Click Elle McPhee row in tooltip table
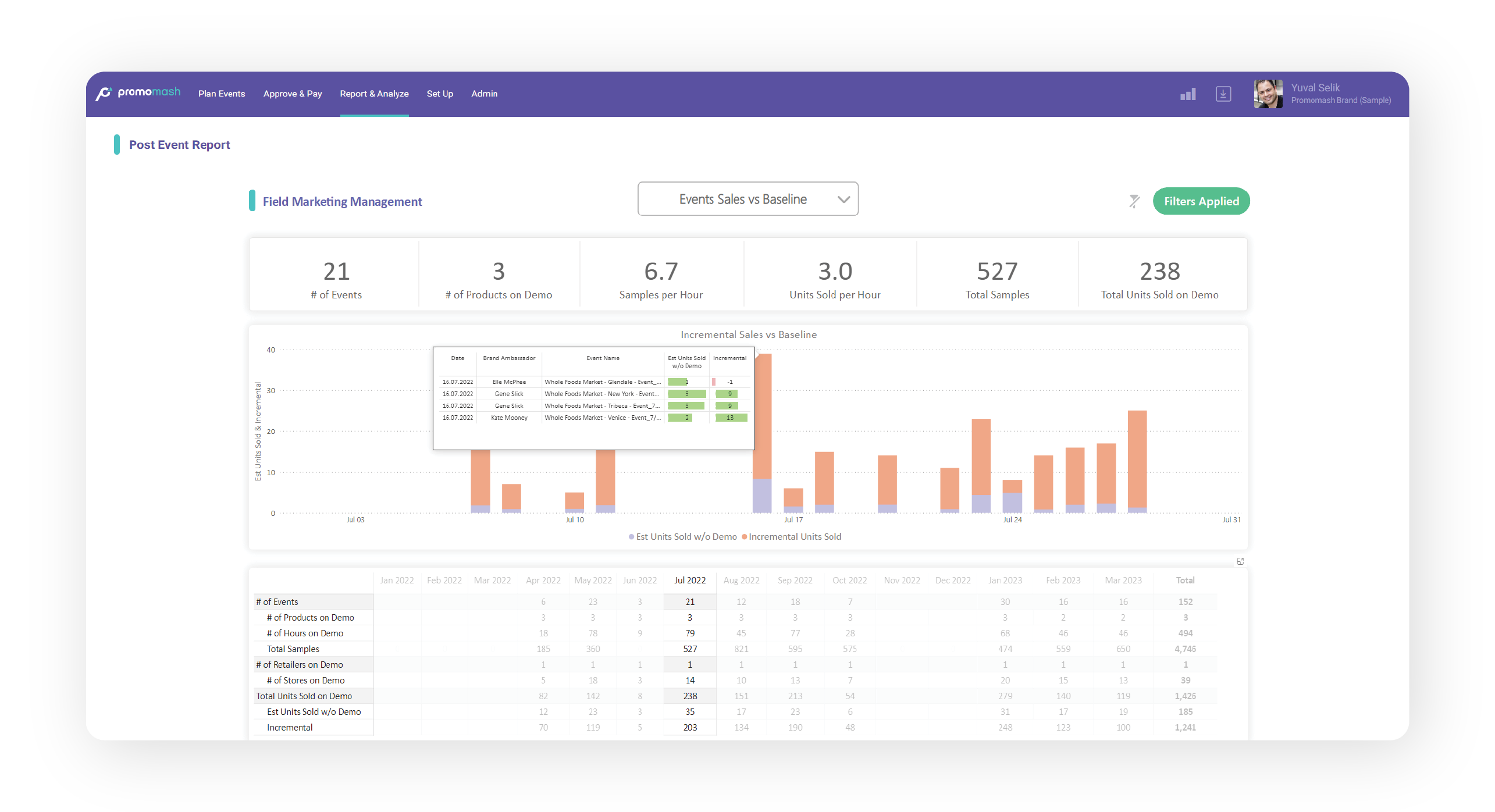The height and width of the screenshot is (812, 1495). [595, 382]
